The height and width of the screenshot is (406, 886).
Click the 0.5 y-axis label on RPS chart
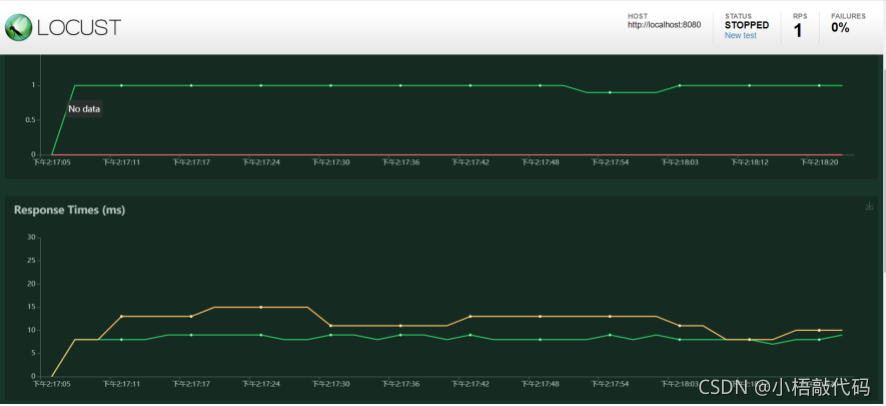pos(30,120)
